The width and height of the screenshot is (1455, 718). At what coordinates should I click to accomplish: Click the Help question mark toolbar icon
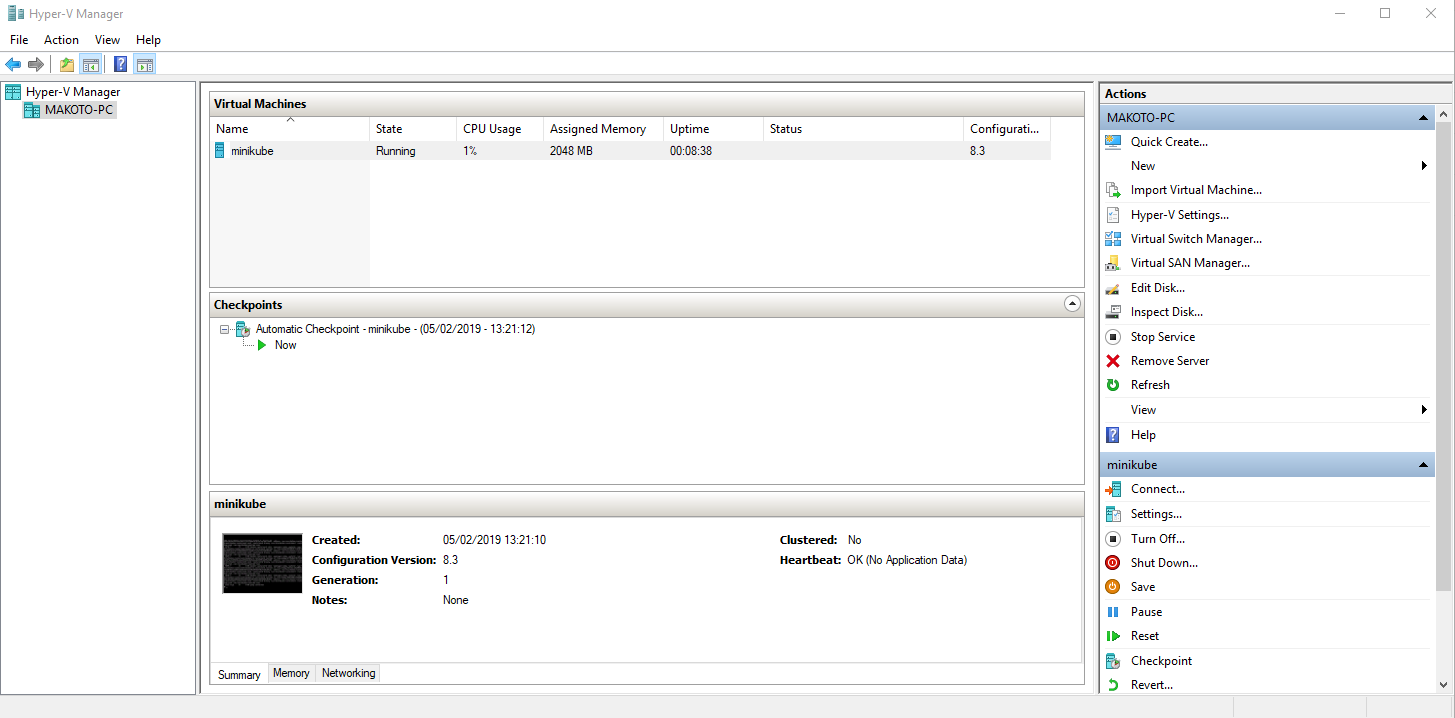pos(120,63)
